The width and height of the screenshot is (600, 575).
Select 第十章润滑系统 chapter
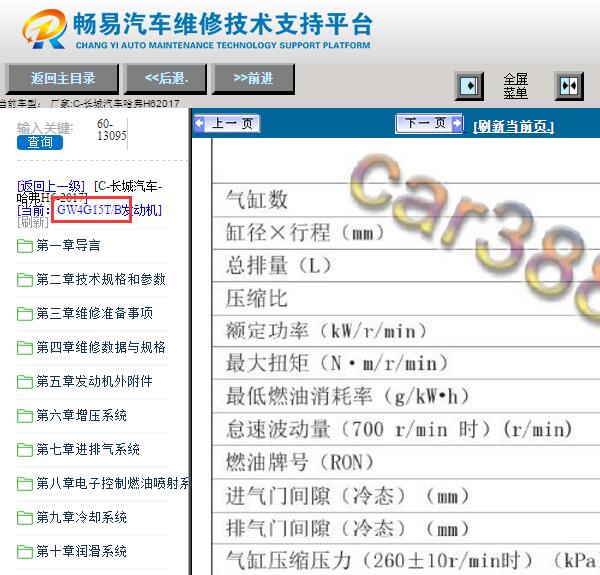82,551
